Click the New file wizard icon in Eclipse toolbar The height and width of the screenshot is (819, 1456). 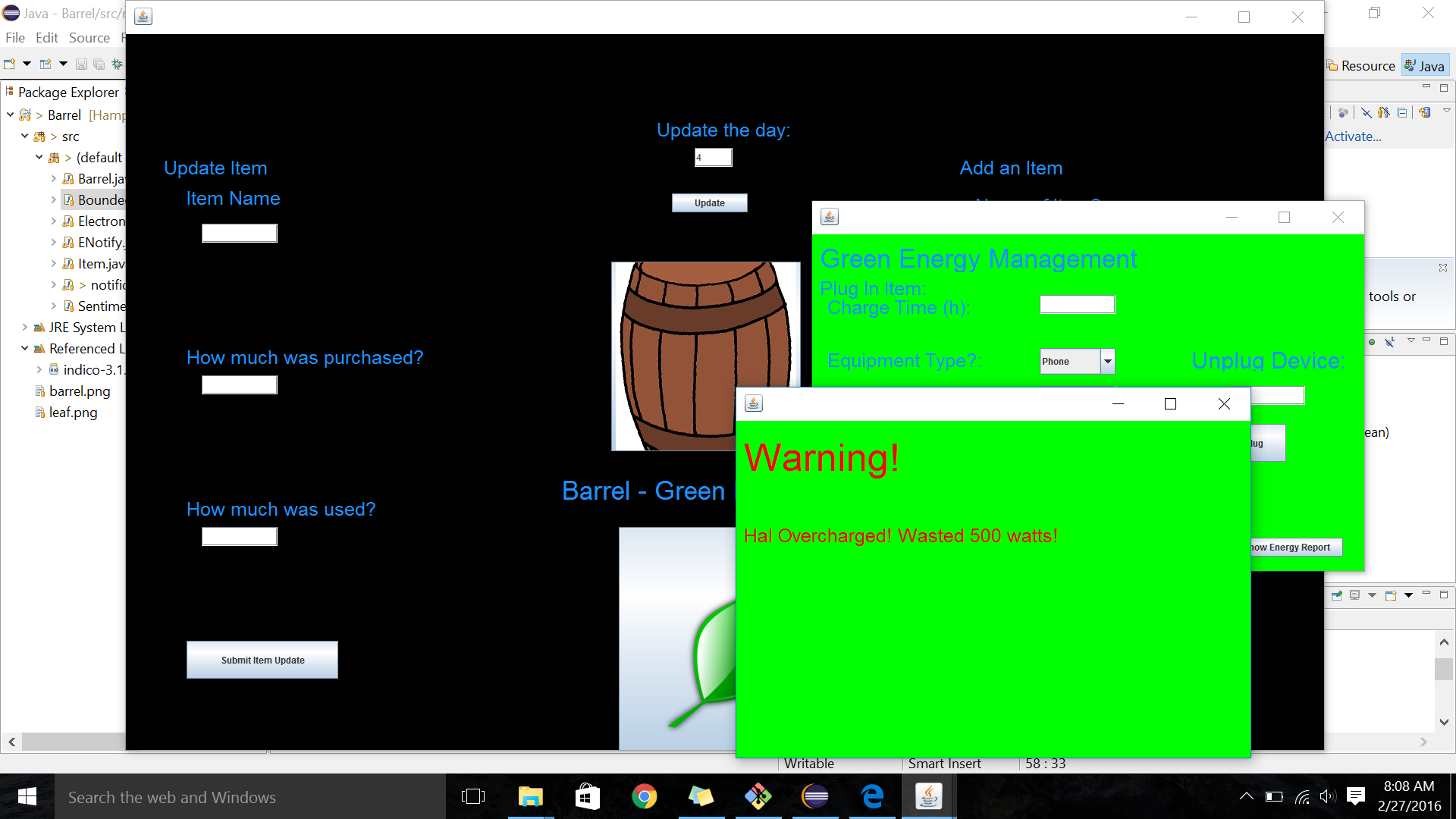point(10,64)
